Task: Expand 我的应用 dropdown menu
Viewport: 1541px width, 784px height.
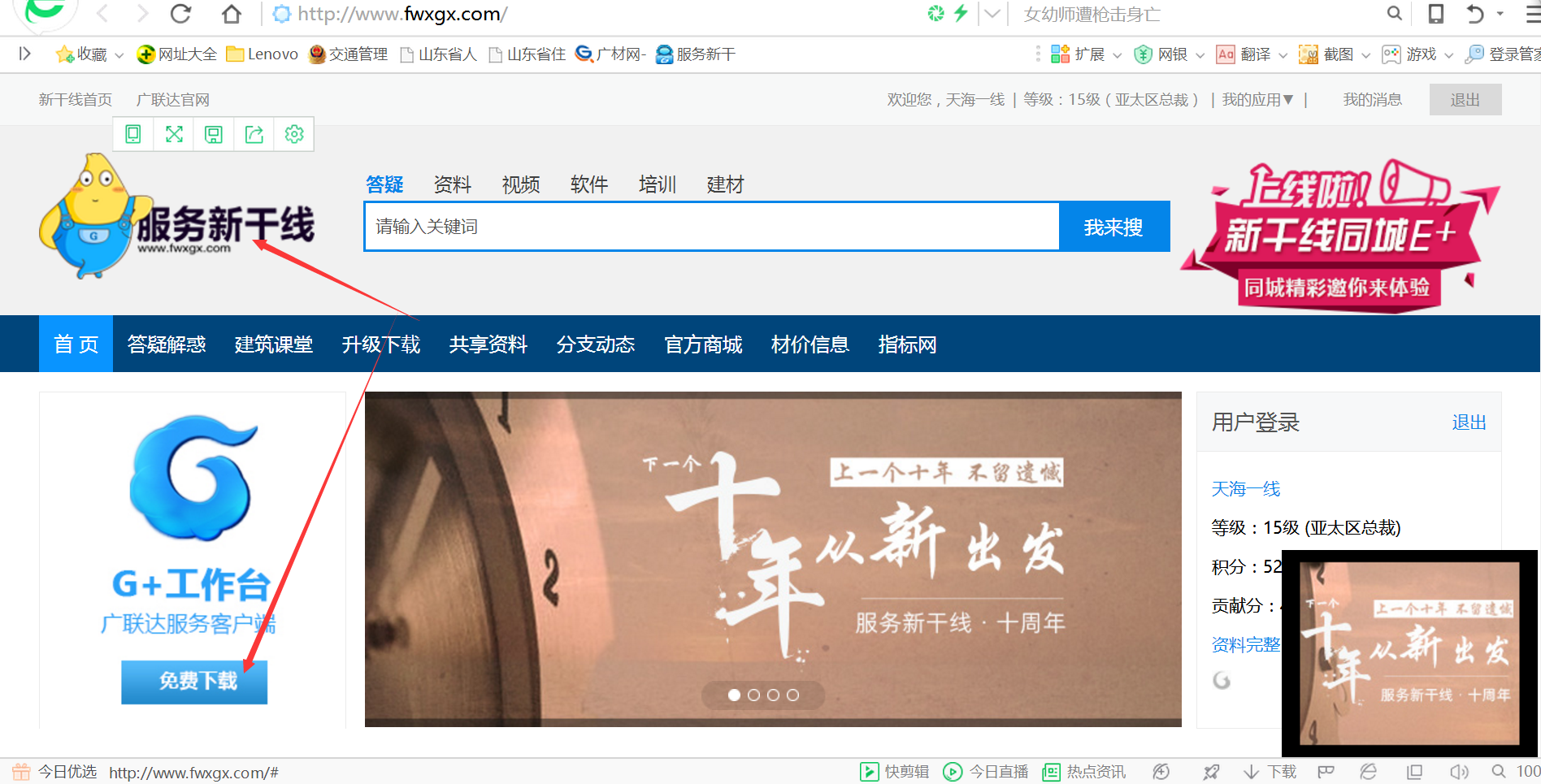Action: (1258, 99)
